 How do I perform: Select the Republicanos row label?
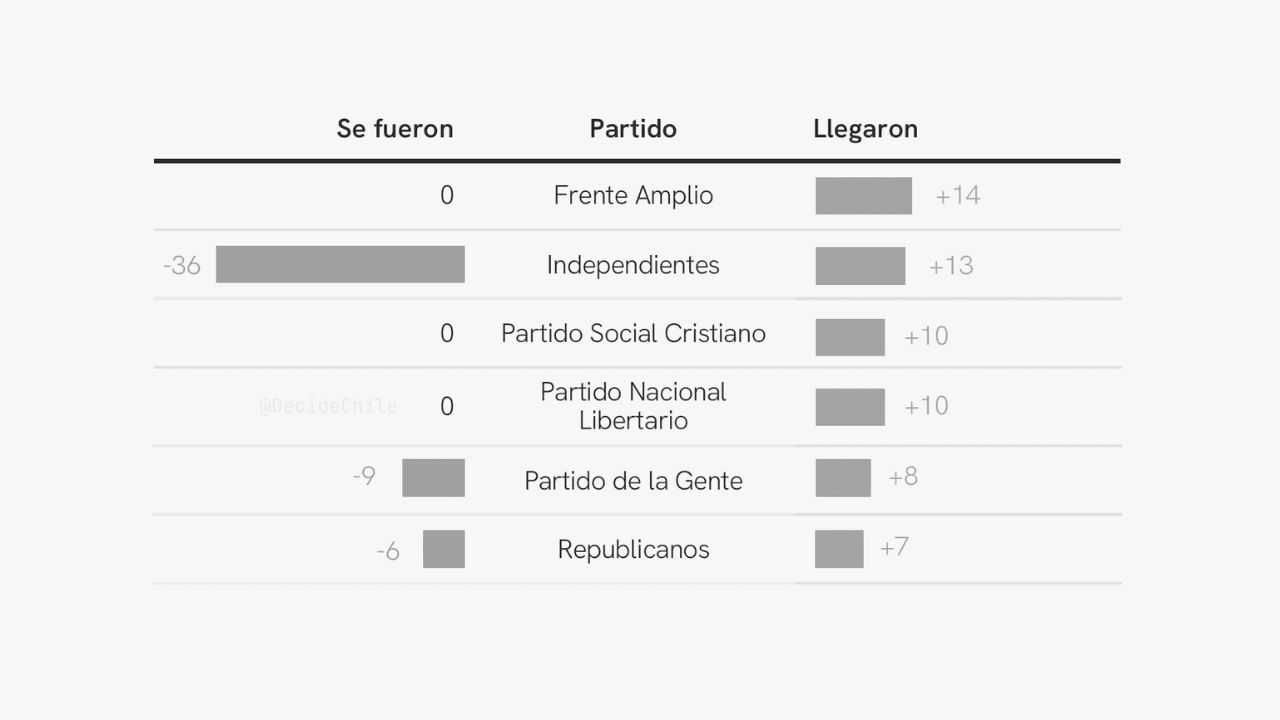pyautogui.click(x=633, y=549)
